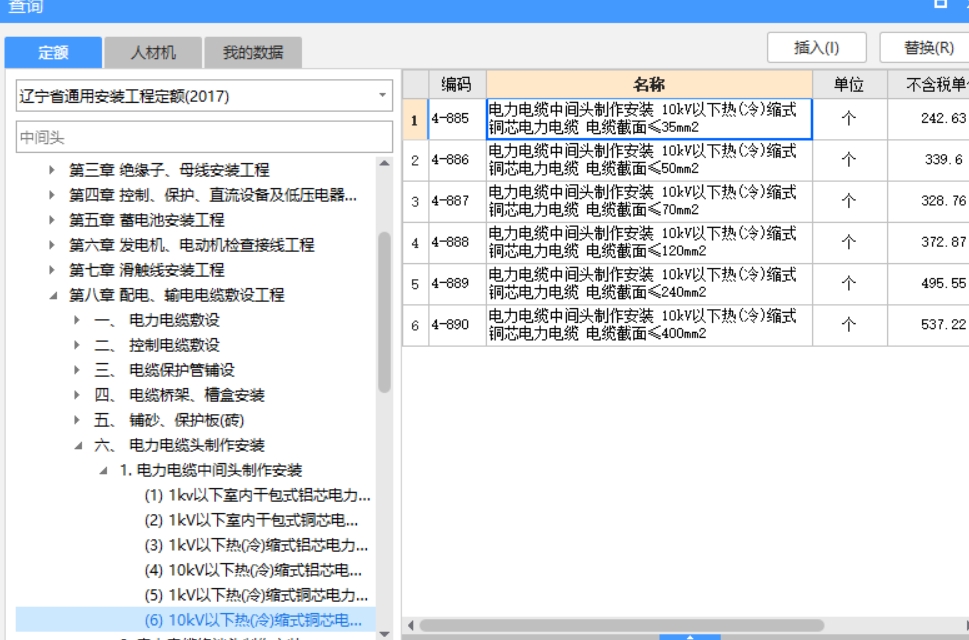Viewport: 969px width, 640px height.
Task: Focus the 中间头 search field
Action: tap(204, 137)
